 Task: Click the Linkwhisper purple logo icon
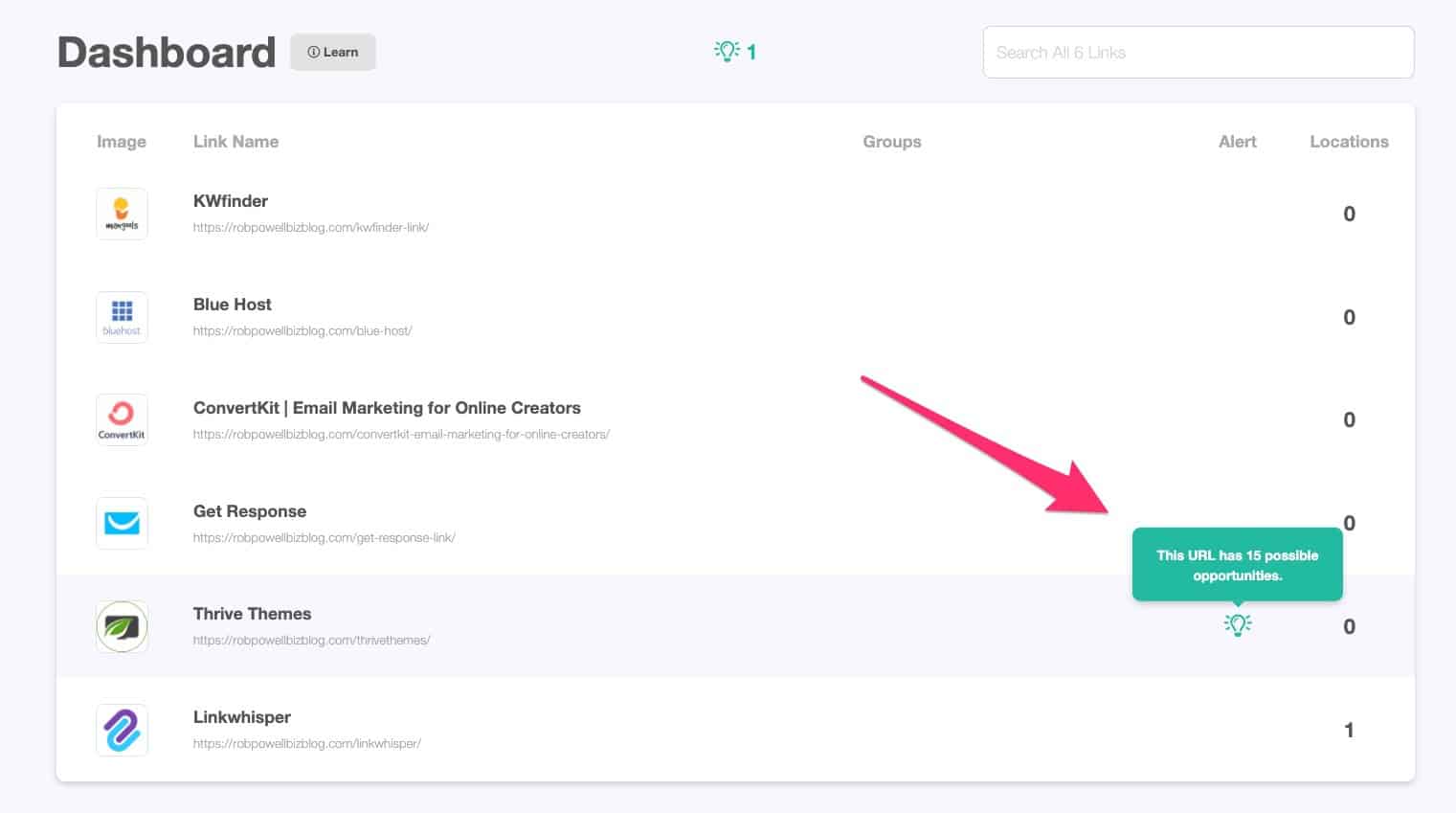click(122, 730)
